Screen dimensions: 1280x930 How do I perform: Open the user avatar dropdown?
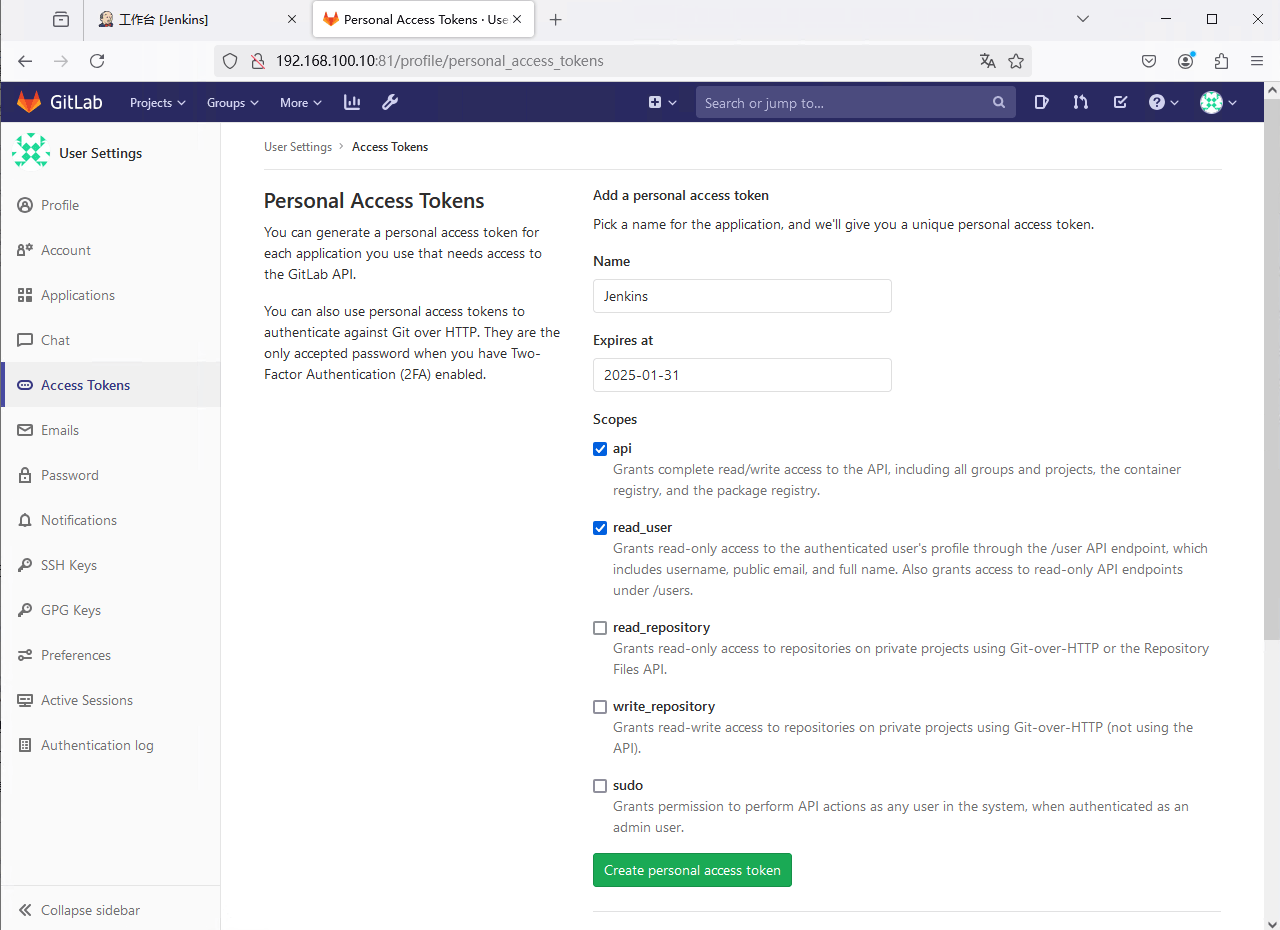pos(1218,102)
